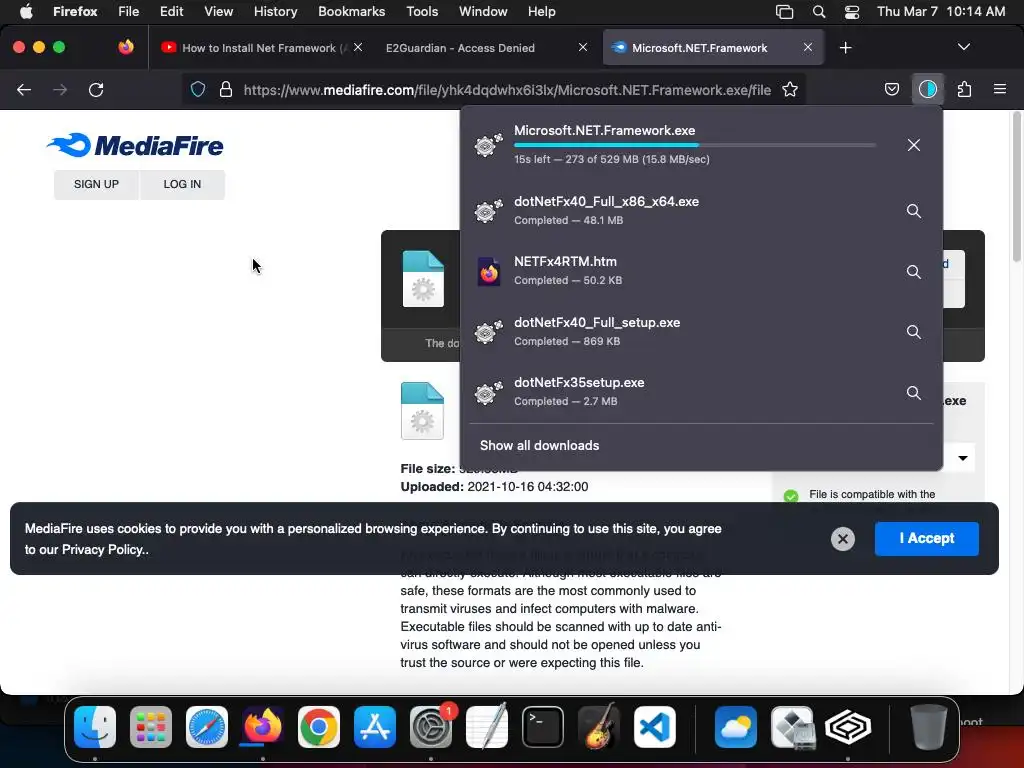The width and height of the screenshot is (1024, 768).
Task: Click the MediaFire logo
Action: (135, 145)
